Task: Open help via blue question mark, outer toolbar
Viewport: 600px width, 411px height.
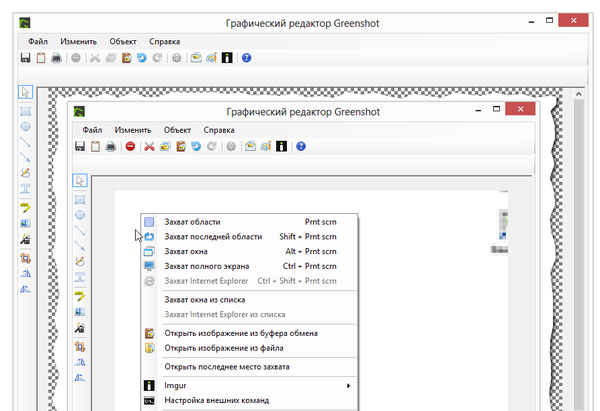Action: tap(246, 58)
